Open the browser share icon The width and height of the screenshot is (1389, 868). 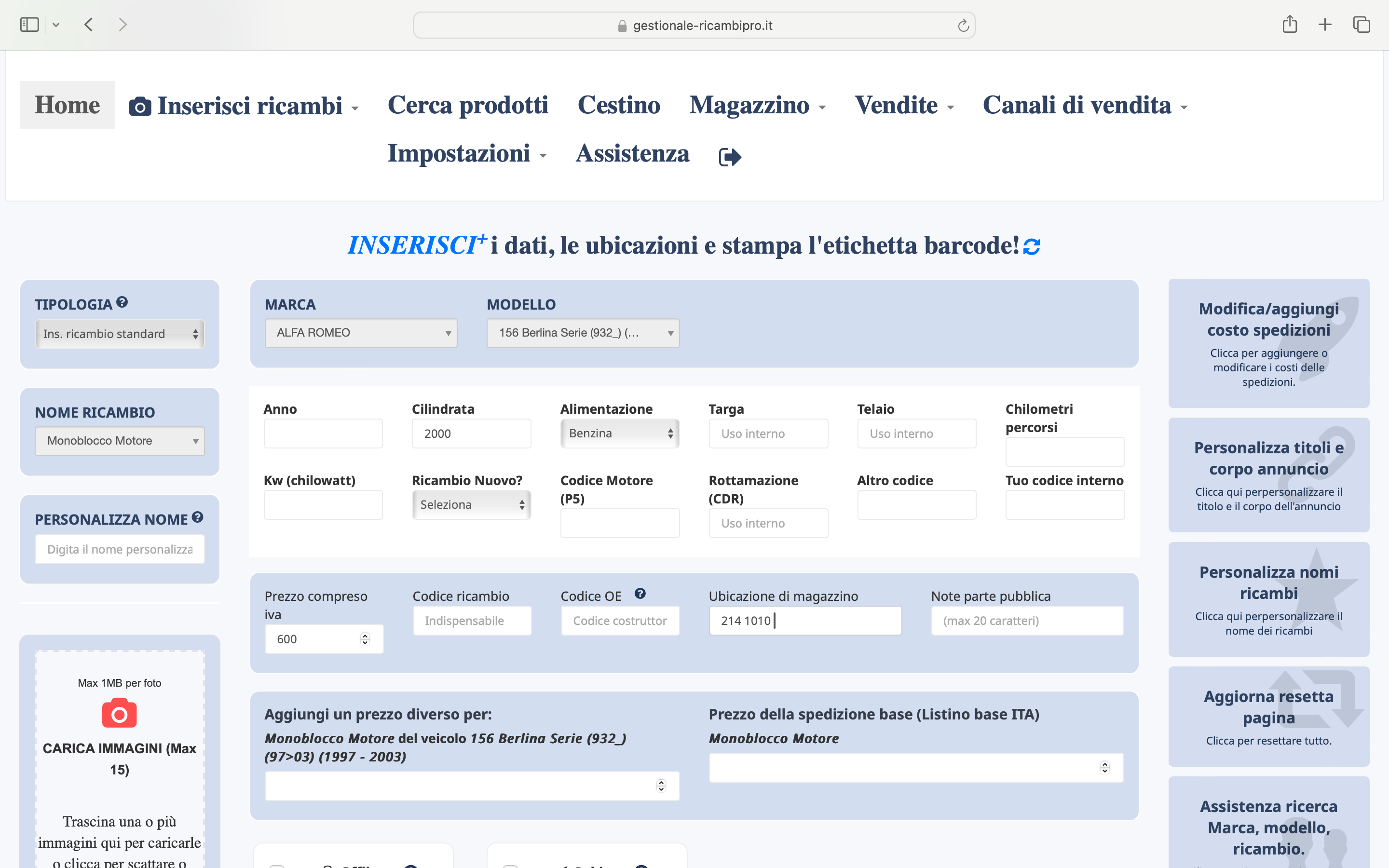[1290, 24]
